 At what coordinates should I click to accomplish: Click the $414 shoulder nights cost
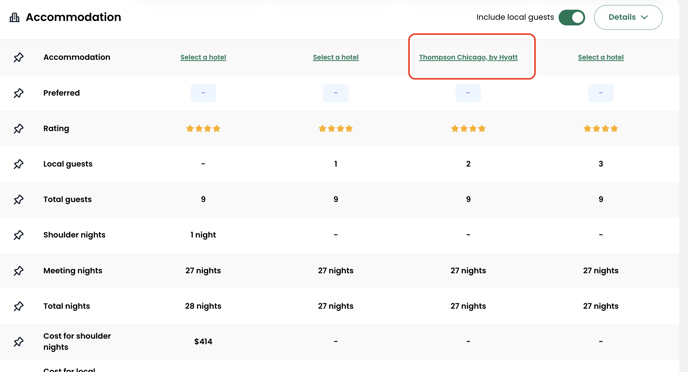(203, 342)
